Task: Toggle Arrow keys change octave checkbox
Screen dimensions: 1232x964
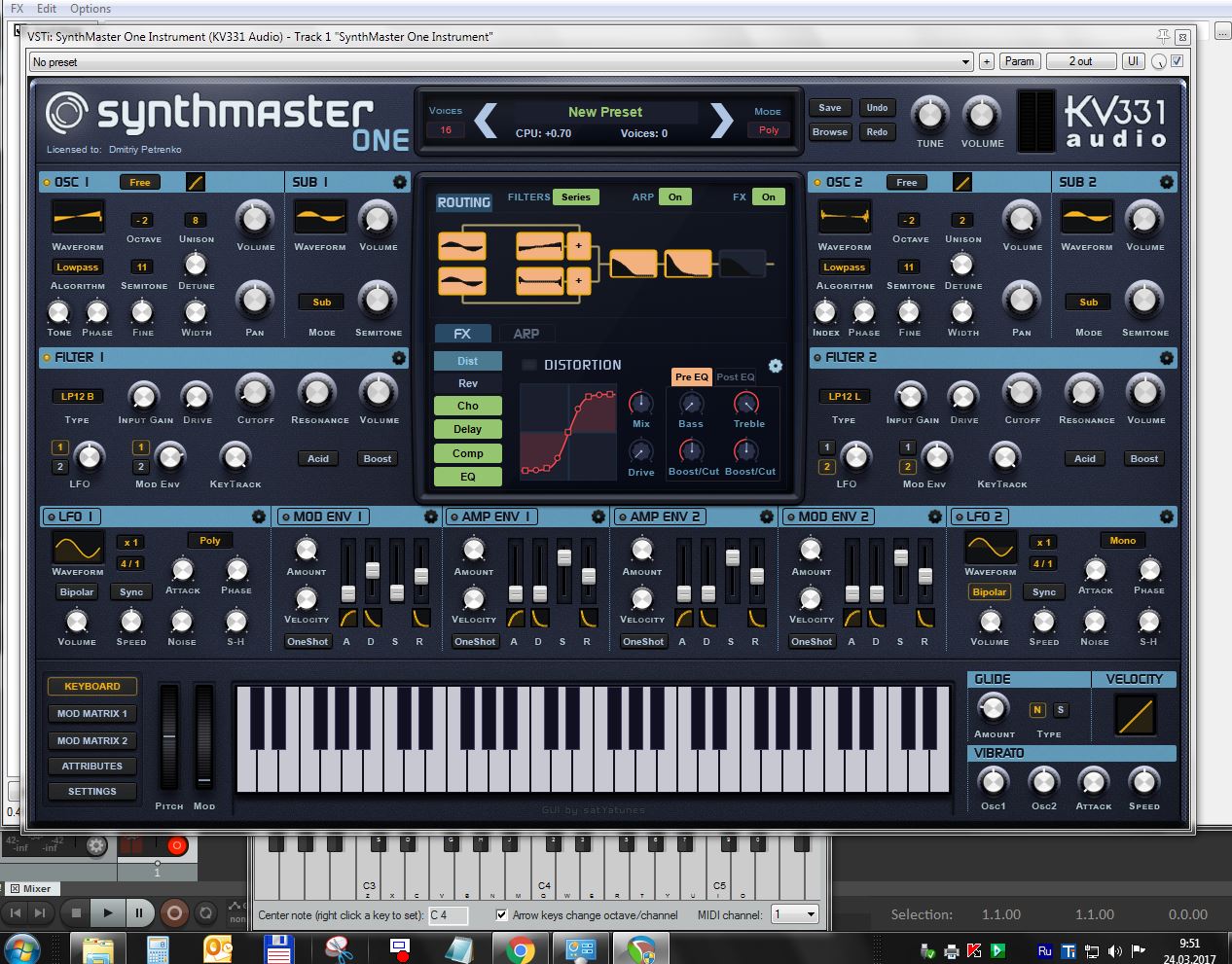Action: click(x=501, y=914)
